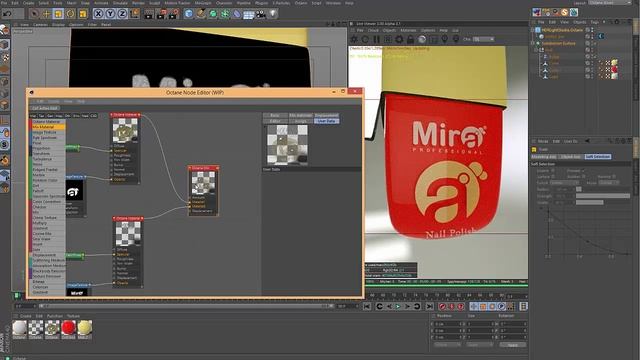640x360 pixels.
Task: Toggle the Live Viewer resolution lock icon
Action: tap(410, 39)
